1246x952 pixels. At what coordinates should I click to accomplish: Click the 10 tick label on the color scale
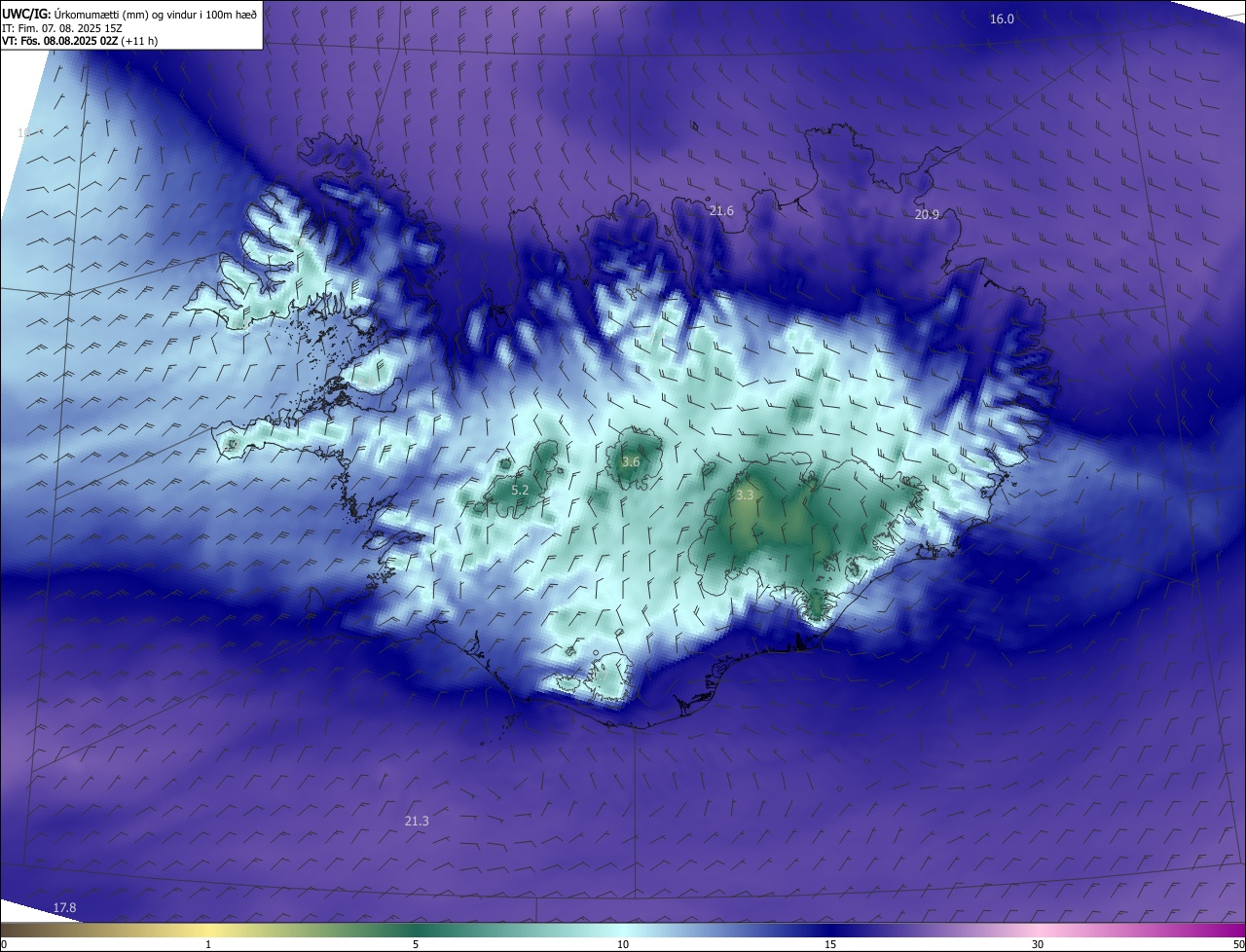coord(623,944)
